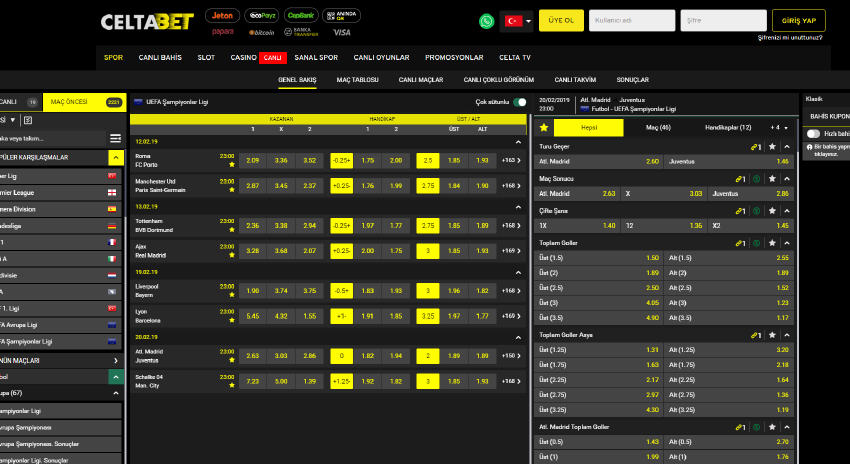Enable the Hızlı bahis toggle
This screenshot has width=850, height=464.
pyautogui.click(x=813, y=133)
